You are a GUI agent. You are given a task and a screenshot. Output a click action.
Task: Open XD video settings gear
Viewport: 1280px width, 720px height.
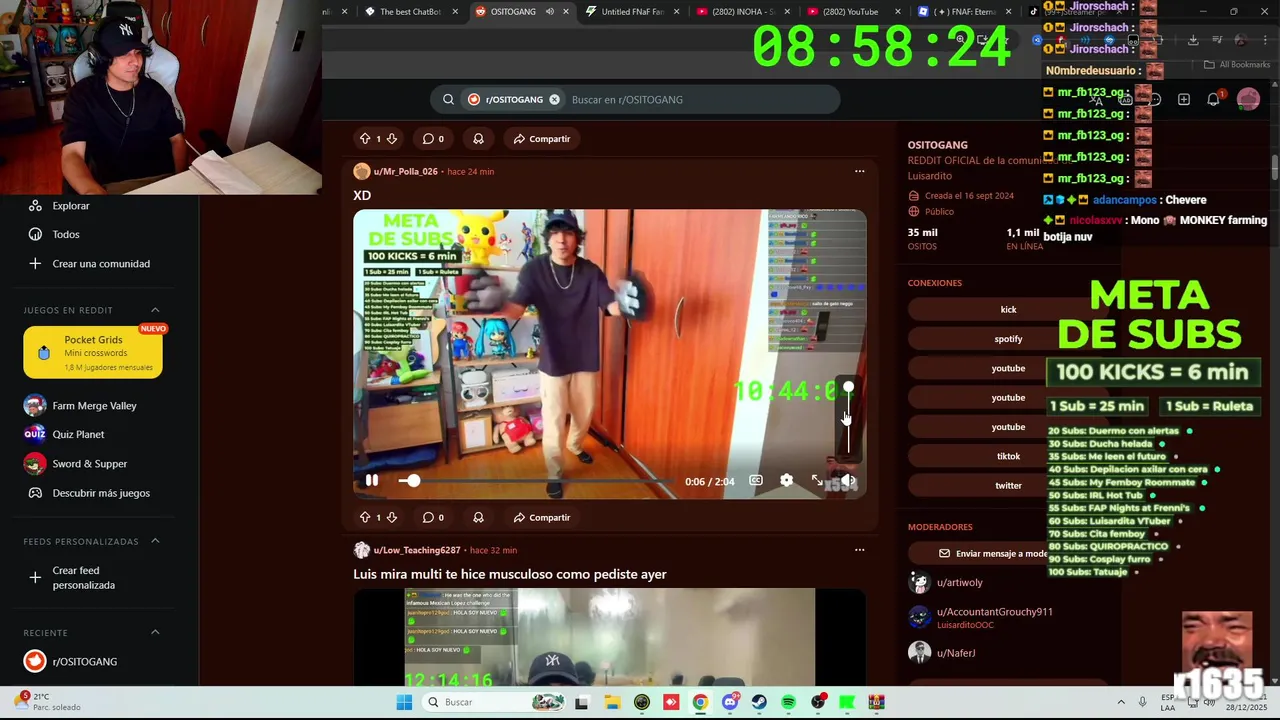[x=787, y=481]
